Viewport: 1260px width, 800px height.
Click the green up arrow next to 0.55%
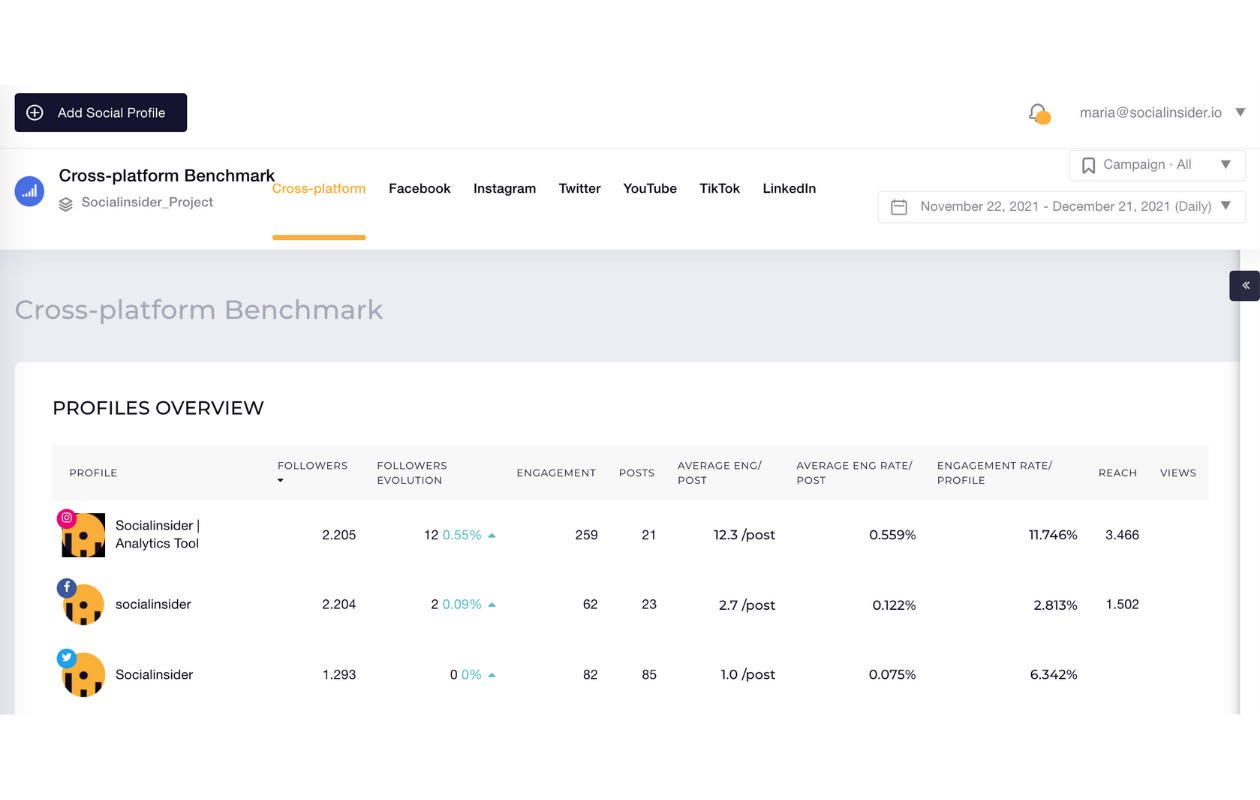click(492, 536)
